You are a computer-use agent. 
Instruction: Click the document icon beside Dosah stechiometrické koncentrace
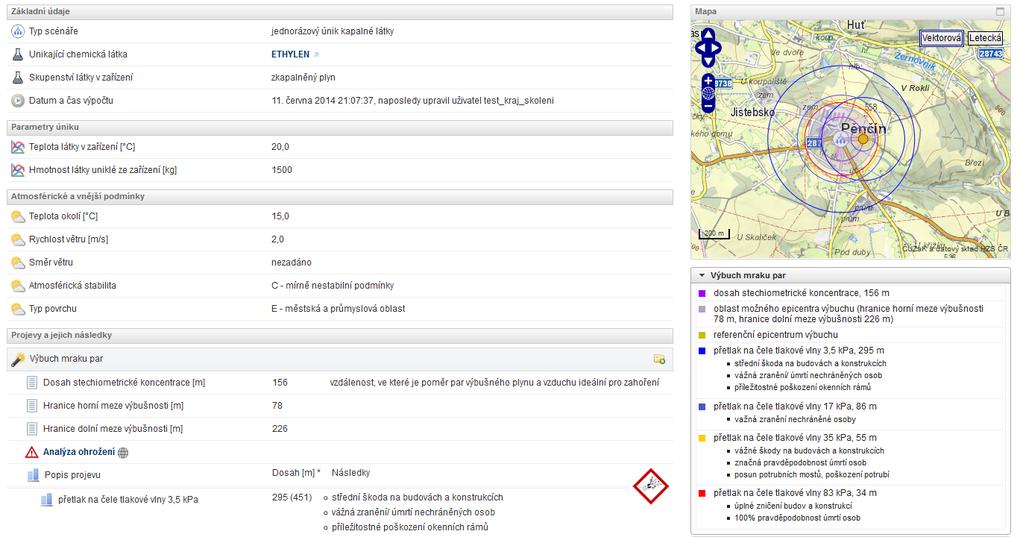32,383
